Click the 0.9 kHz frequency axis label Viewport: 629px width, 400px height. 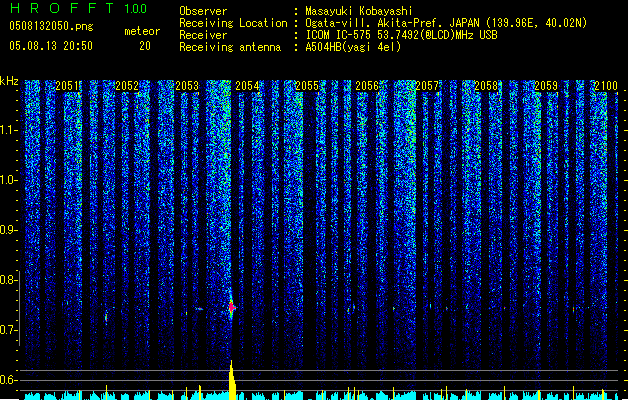pos(9,230)
